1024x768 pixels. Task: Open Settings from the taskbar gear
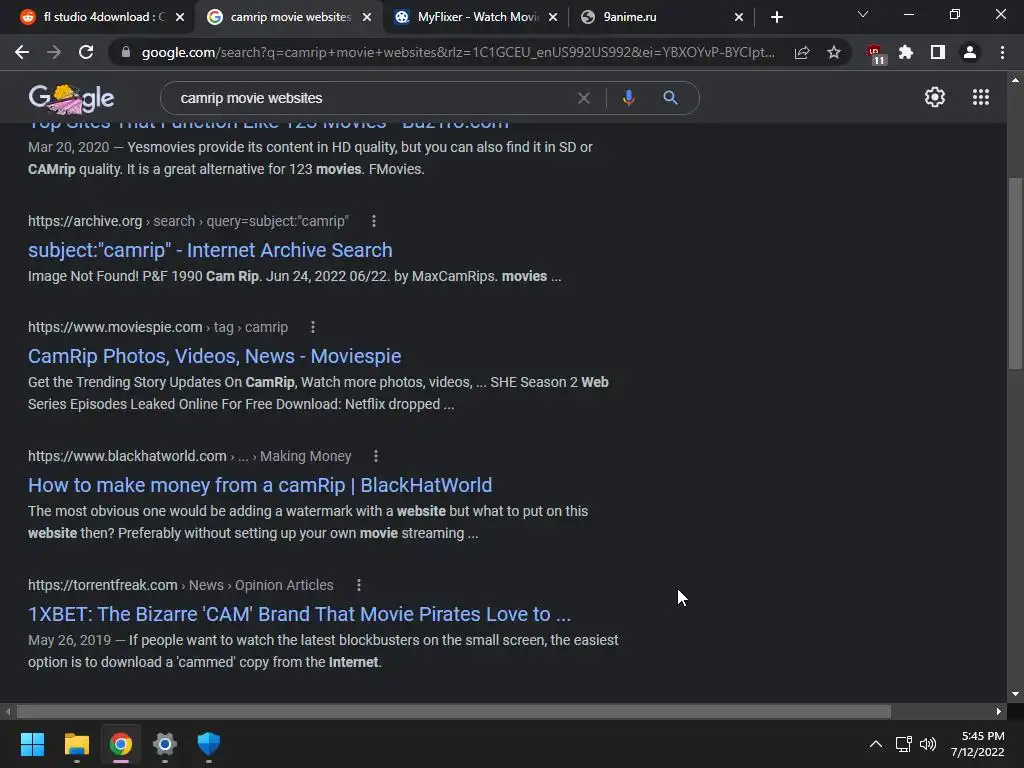(165, 744)
